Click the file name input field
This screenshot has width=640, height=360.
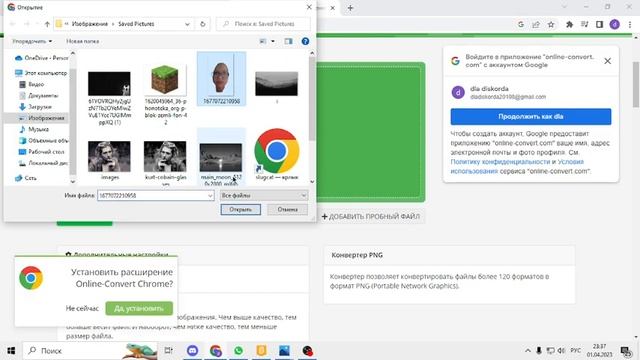(x=152, y=196)
